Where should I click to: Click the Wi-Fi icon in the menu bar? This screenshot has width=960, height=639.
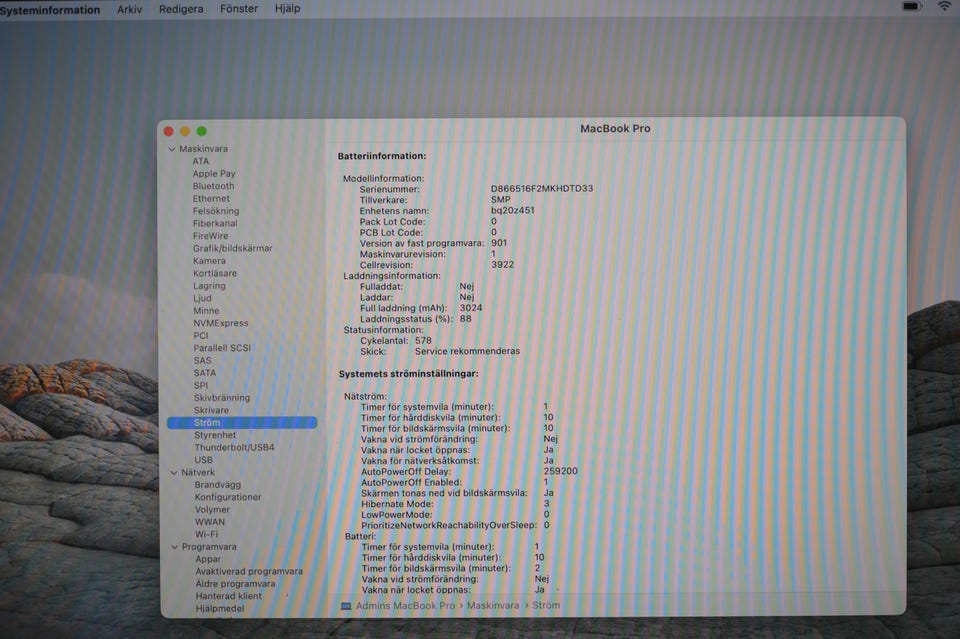(x=945, y=6)
